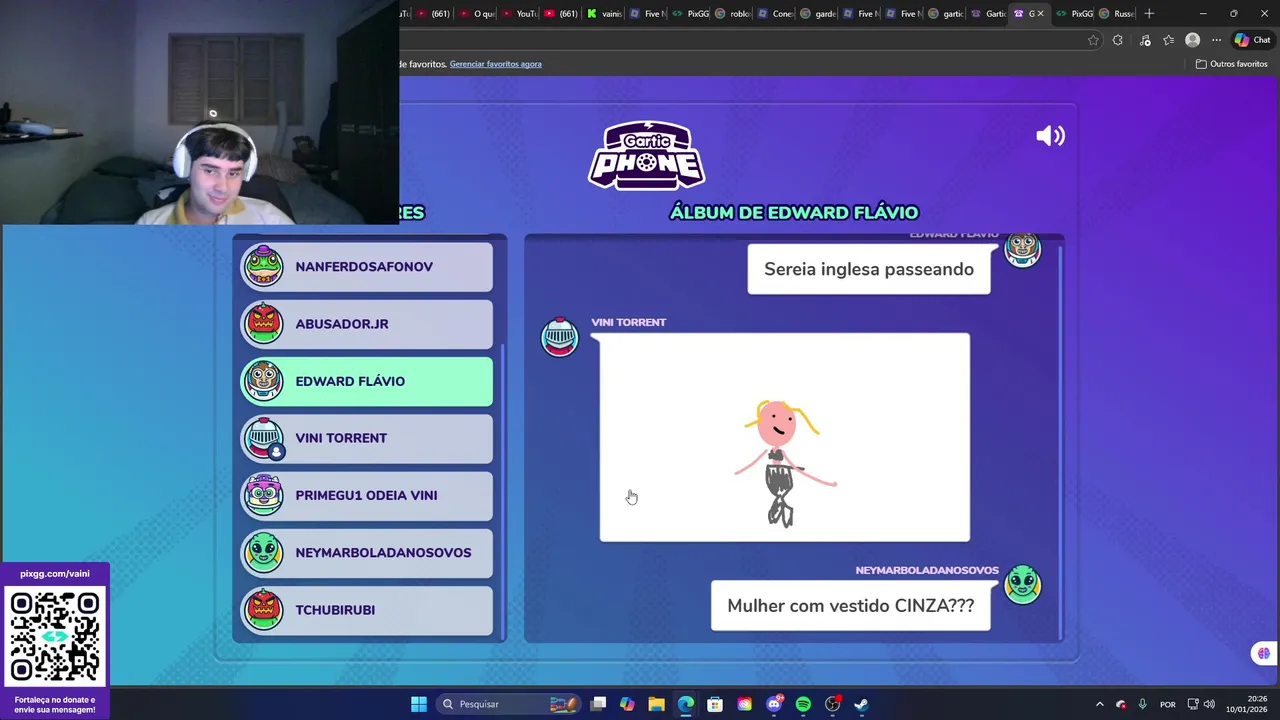
Task: Click the accessibility widget at right edge
Action: point(1264,653)
